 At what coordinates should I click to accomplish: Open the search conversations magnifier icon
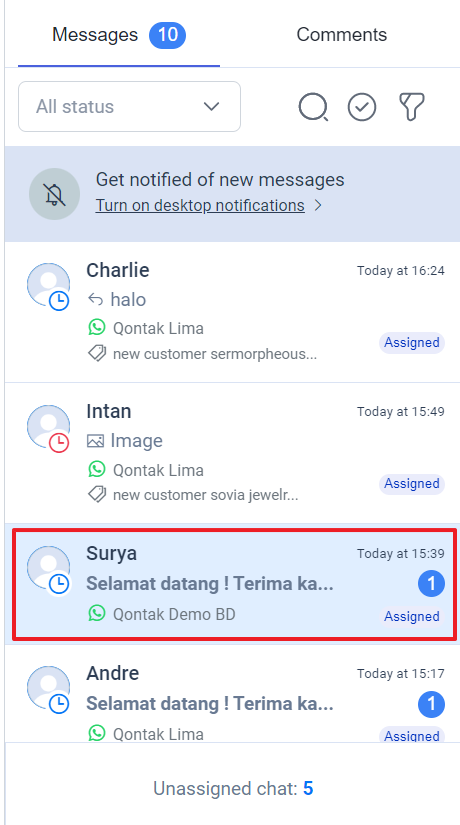click(313, 107)
